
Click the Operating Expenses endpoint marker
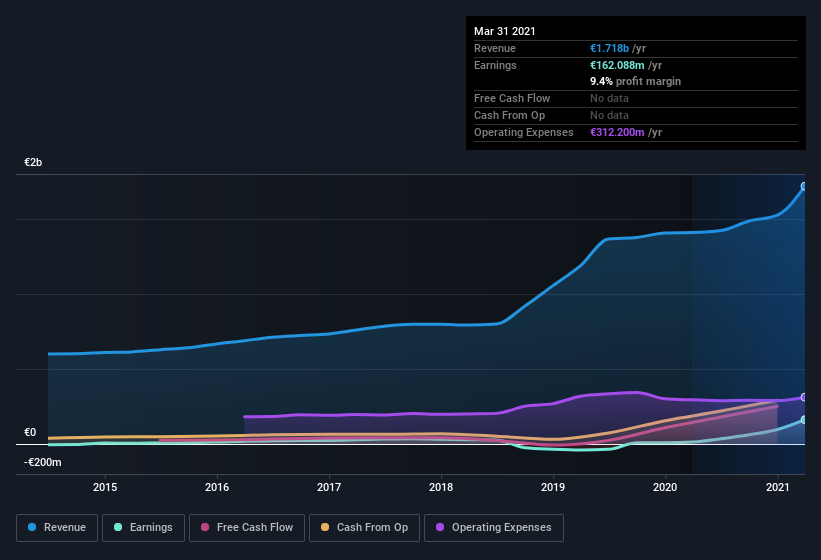[x=804, y=397]
